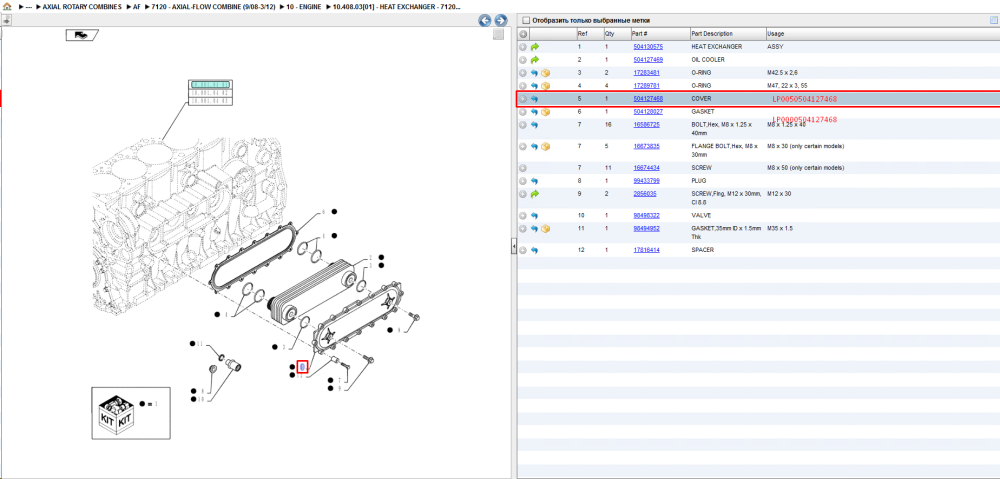This screenshot has height=479, width=1000.
Task: Click the box icon on O-RING 17289781 row
Action: [x=545, y=85]
